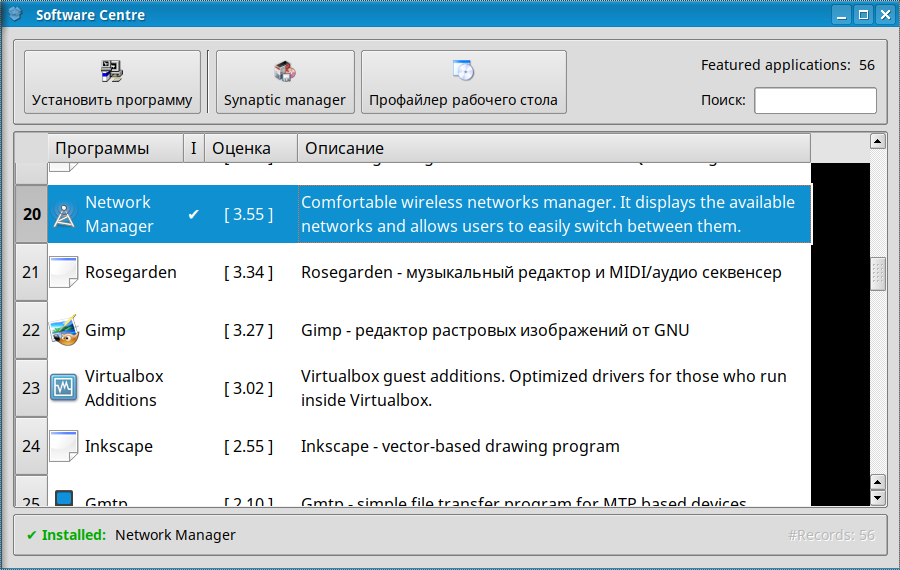Click the scroll down arrow at bottom
900x570 pixels.
tap(878, 498)
